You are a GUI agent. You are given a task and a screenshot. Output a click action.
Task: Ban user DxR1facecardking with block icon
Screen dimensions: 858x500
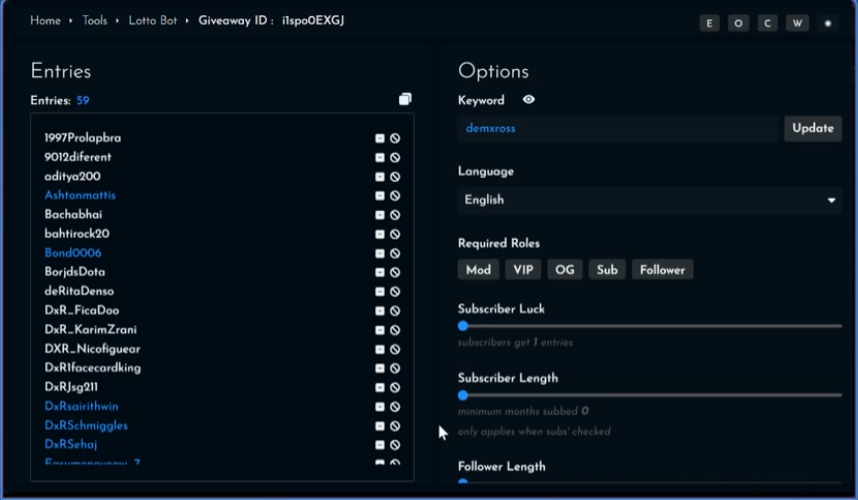click(395, 368)
